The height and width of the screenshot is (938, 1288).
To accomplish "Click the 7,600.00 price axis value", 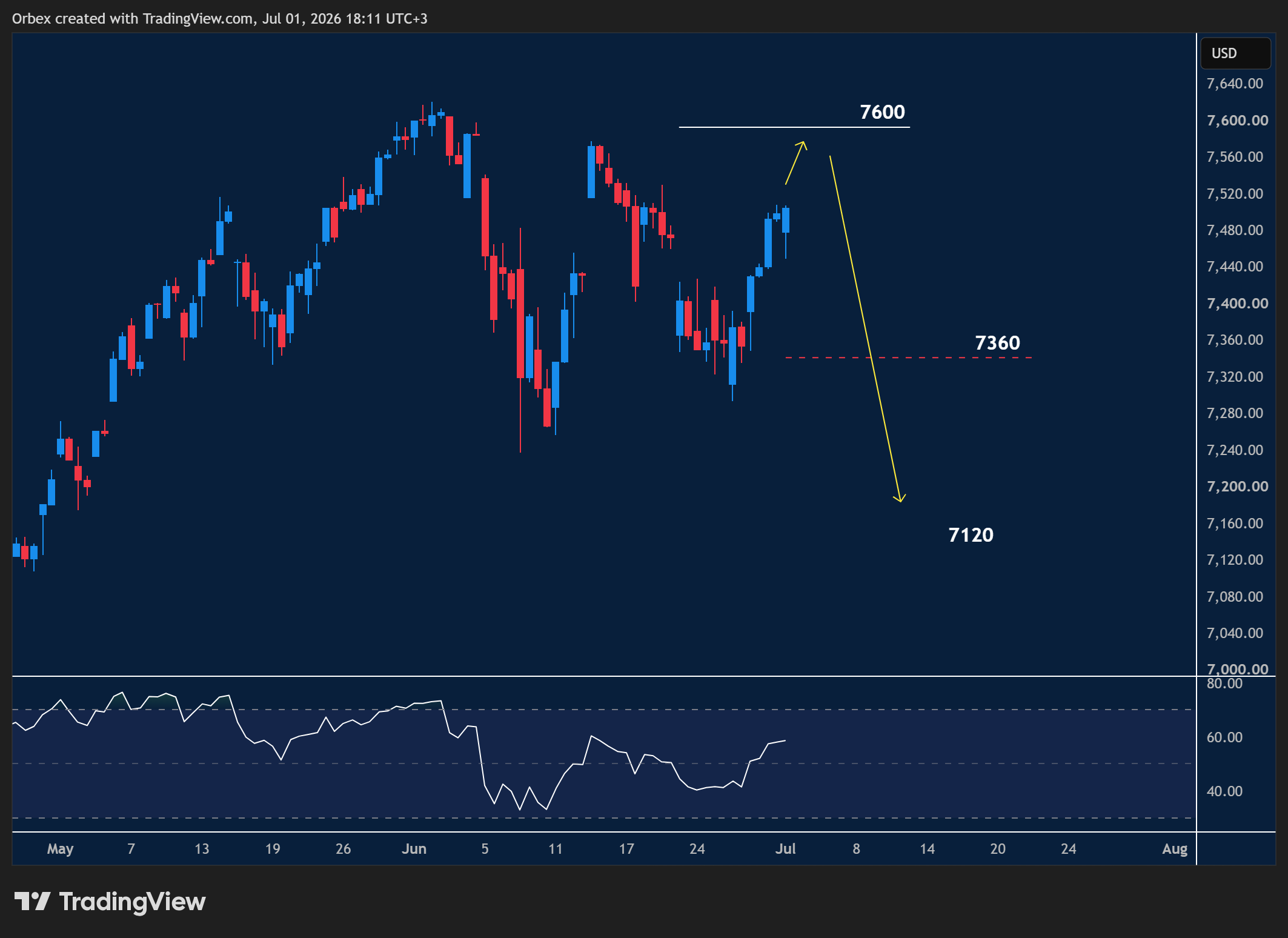I will 1237,121.
